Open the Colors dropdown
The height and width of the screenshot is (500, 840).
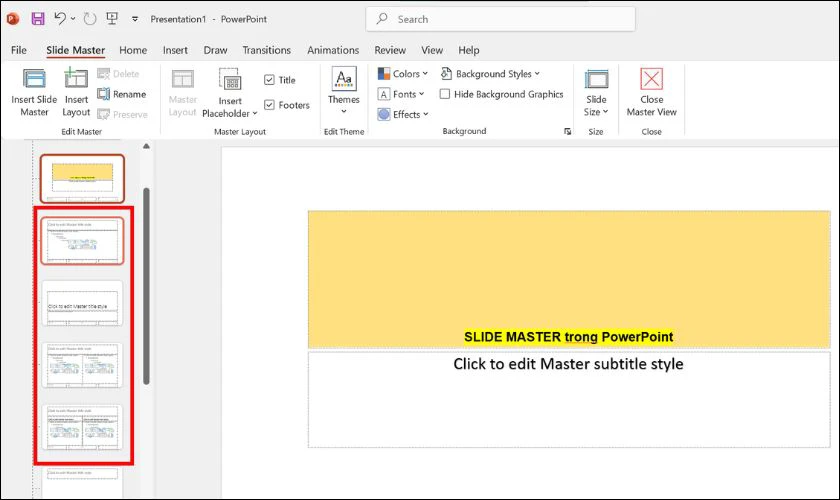point(403,74)
